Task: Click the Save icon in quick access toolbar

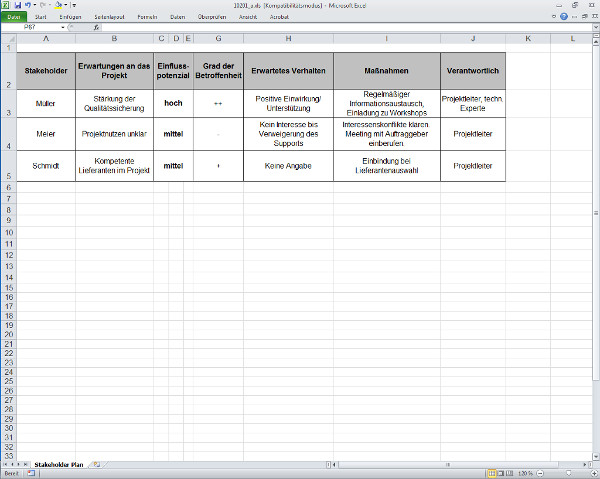Action: click(x=18, y=5)
